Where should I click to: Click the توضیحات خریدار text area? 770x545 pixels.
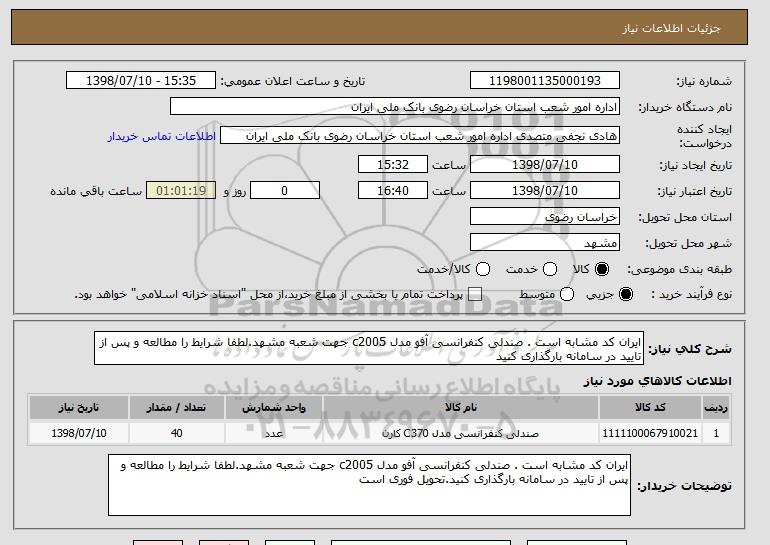coord(369,485)
